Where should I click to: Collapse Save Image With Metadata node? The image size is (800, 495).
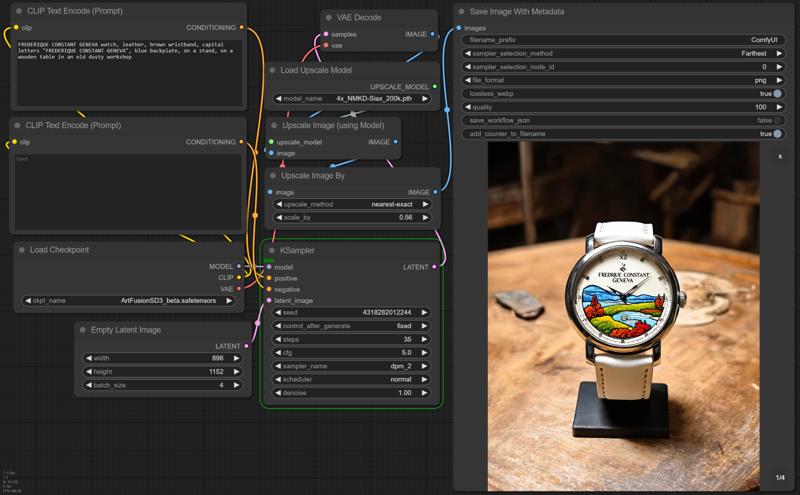(461, 12)
